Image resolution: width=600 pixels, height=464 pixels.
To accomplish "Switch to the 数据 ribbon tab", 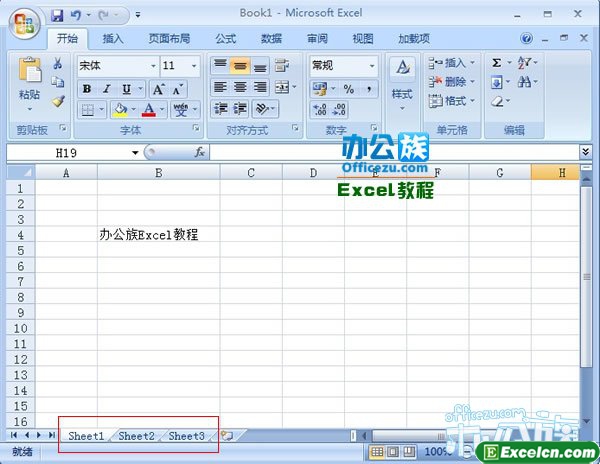I will (x=272, y=38).
